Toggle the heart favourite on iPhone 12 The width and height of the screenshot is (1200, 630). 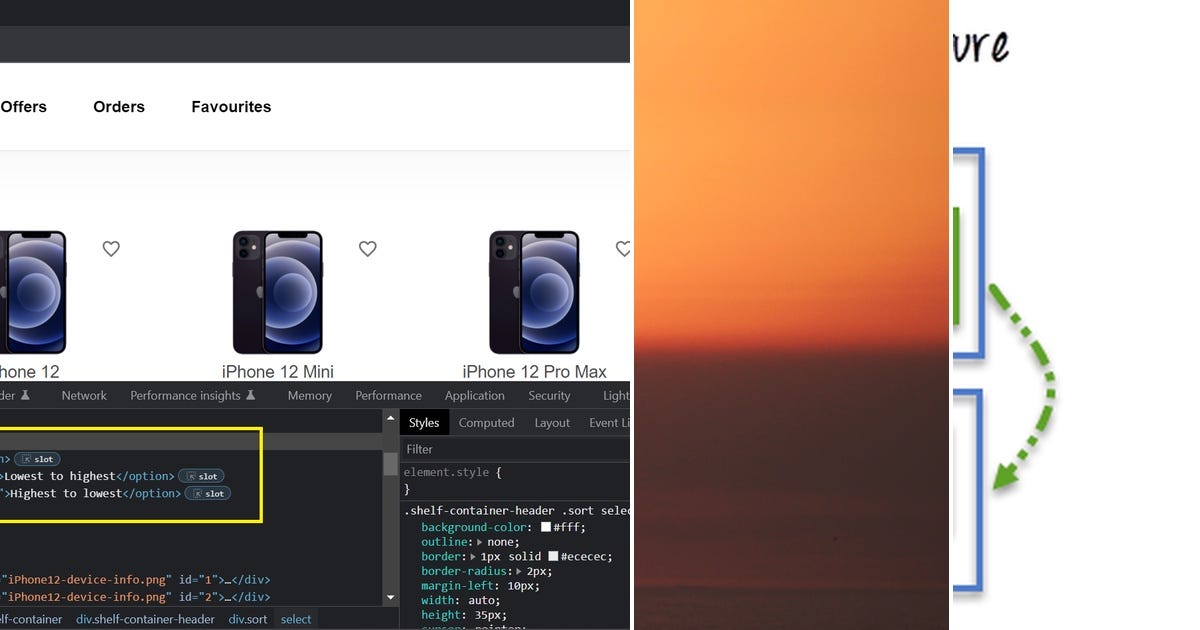111,249
